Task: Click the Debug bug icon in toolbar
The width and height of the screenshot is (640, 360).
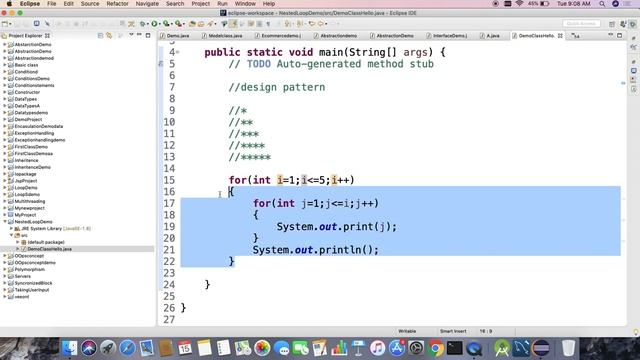Action: [x=142, y=24]
